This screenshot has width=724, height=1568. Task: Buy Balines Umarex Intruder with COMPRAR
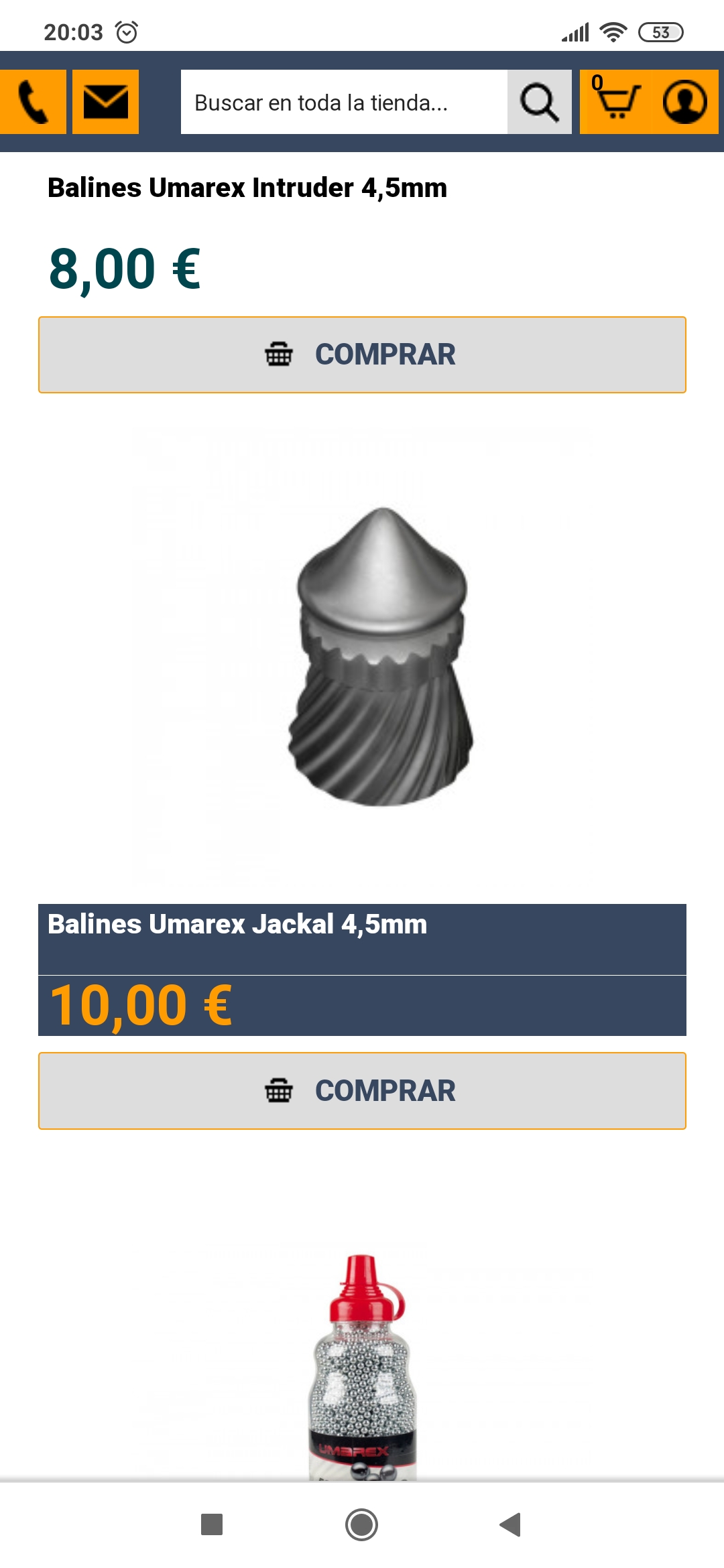[x=362, y=354]
